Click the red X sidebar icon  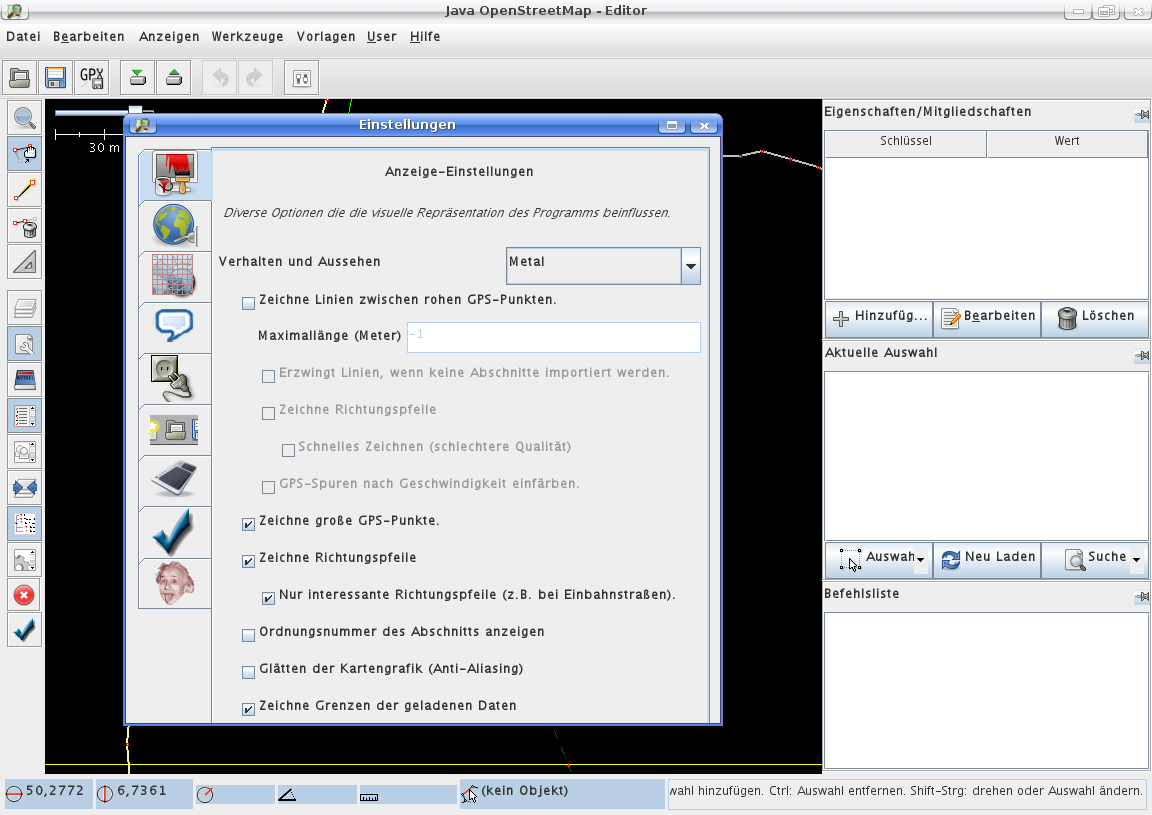(24, 595)
